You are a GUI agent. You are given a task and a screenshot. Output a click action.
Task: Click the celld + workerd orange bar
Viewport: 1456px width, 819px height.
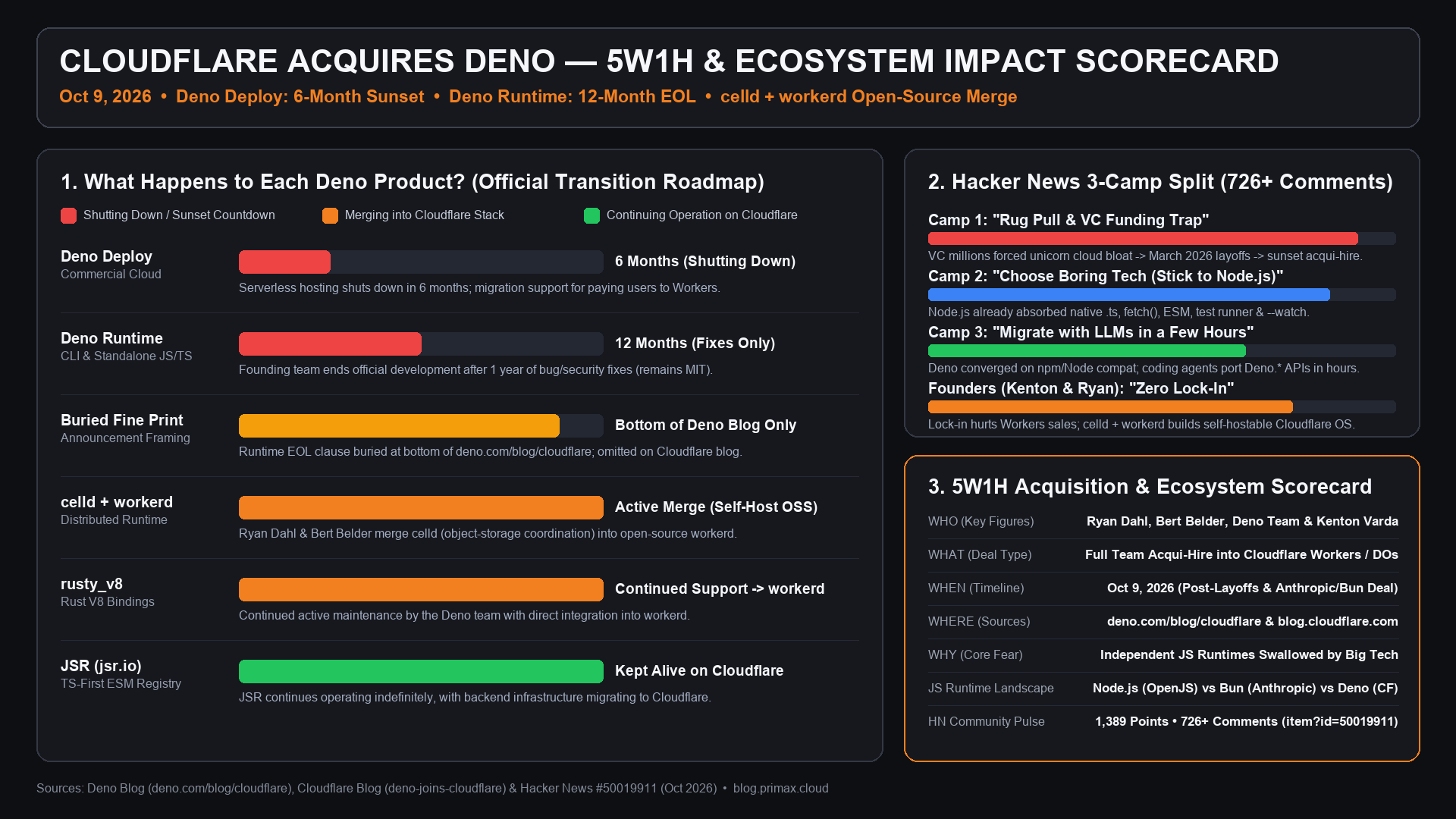pos(421,507)
